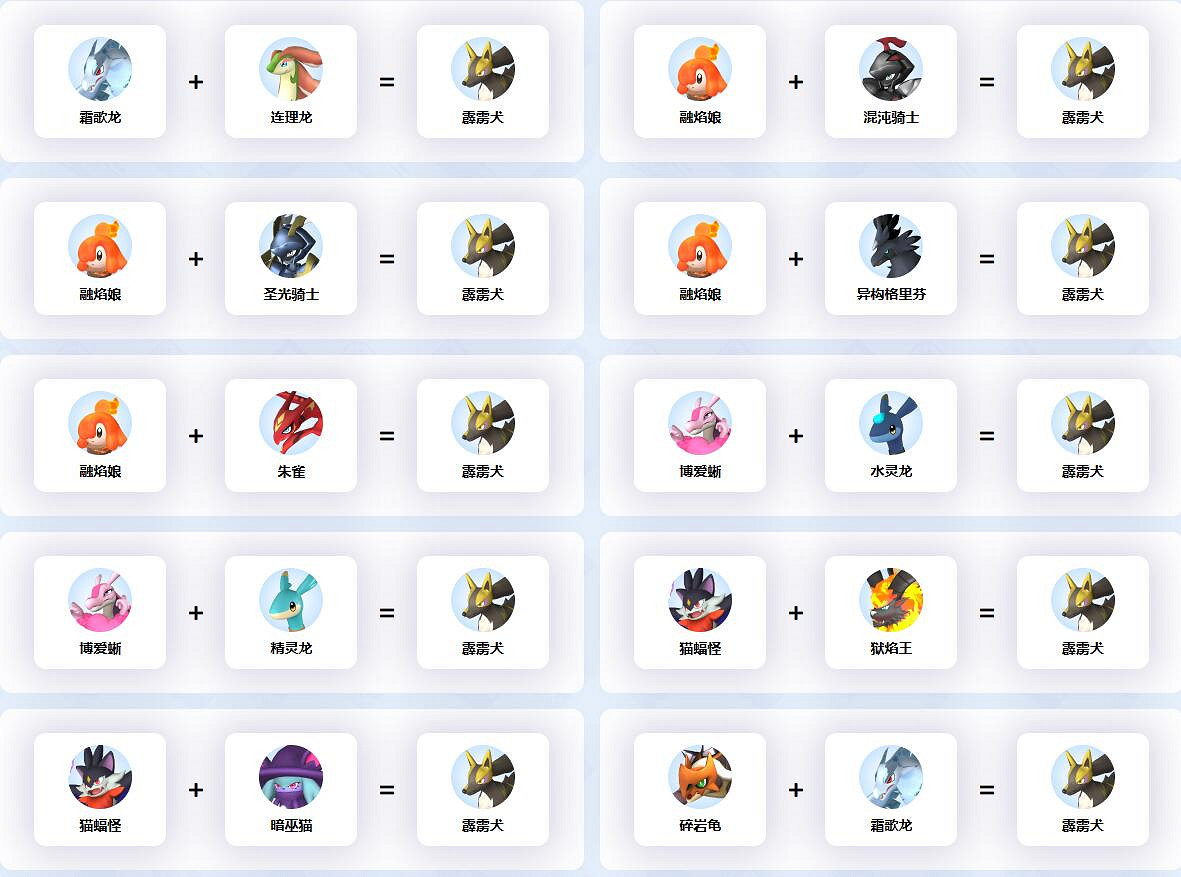Select 博爱蜥 paired with 水灵龙

pos(700,435)
